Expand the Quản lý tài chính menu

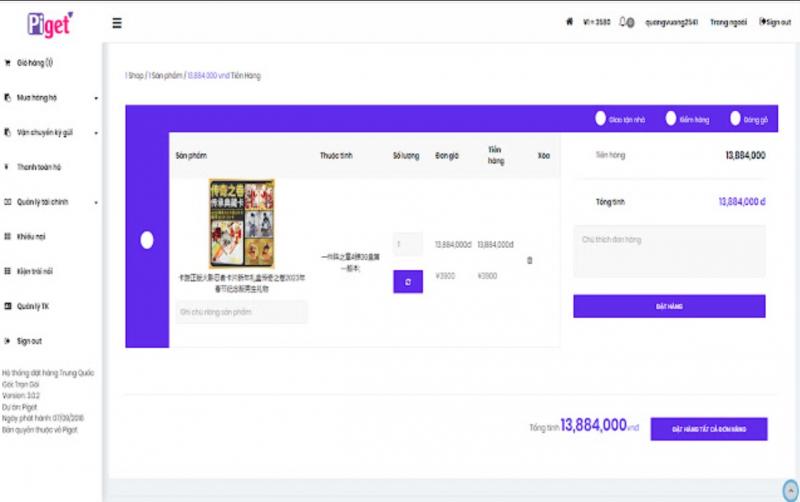[51, 202]
